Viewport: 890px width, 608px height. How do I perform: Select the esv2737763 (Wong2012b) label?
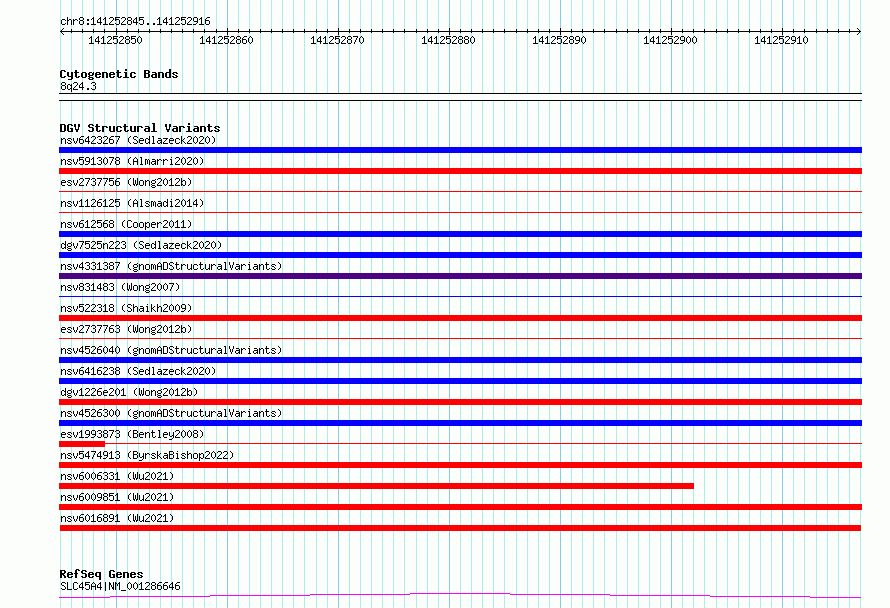(x=126, y=329)
